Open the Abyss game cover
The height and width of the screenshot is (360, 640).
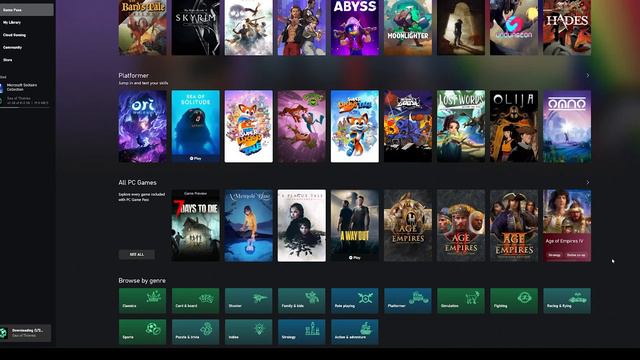(355, 27)
